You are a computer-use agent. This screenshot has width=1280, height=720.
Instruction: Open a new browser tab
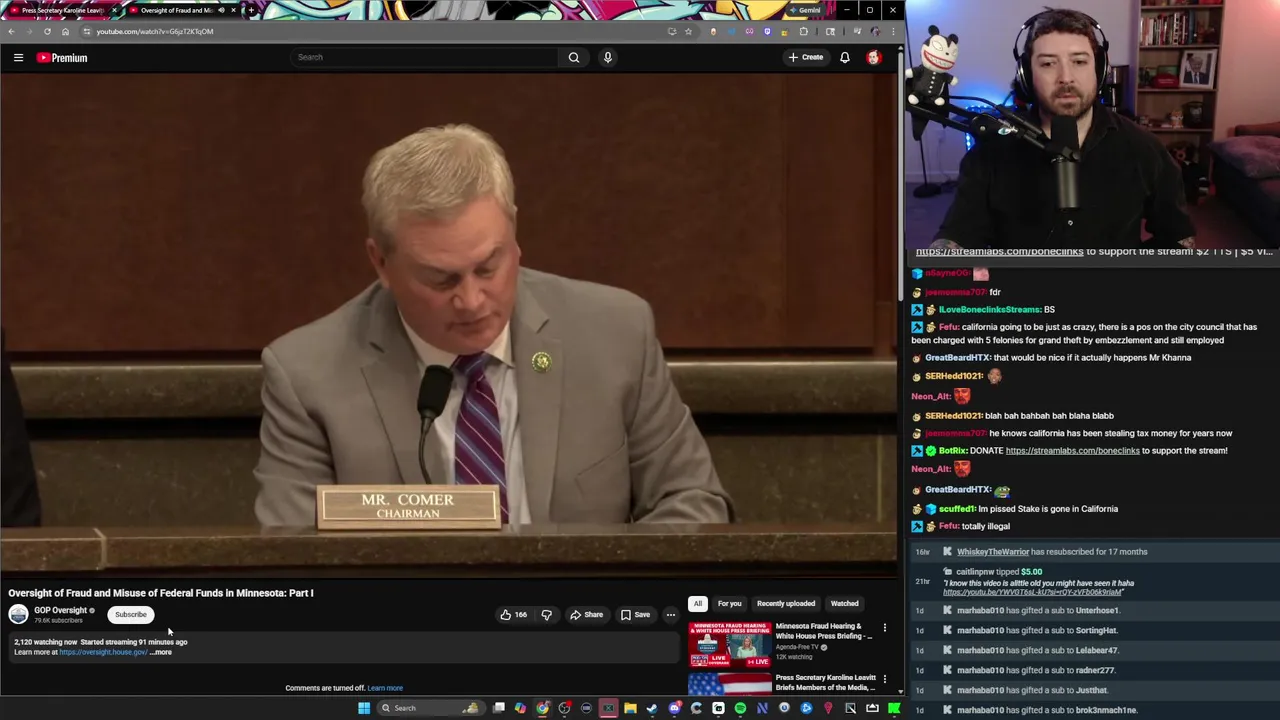[x=251, y=10]
